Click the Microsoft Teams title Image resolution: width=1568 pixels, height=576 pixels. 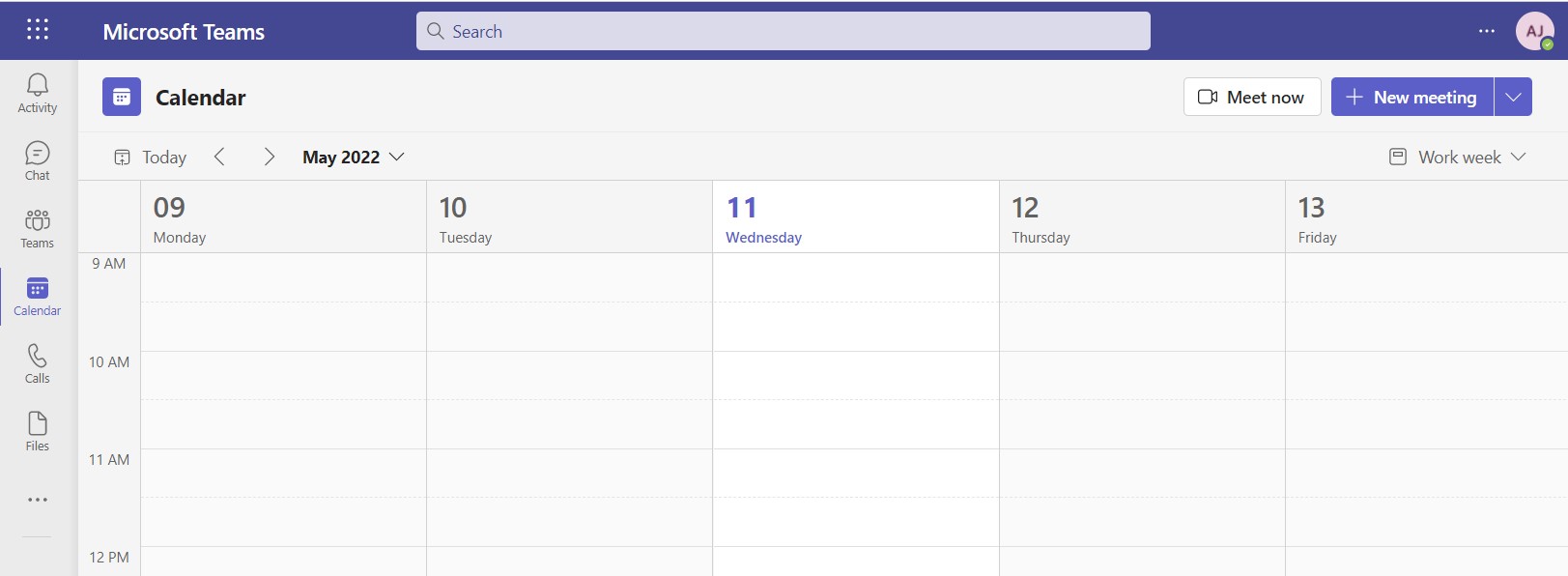coord(184,32)
